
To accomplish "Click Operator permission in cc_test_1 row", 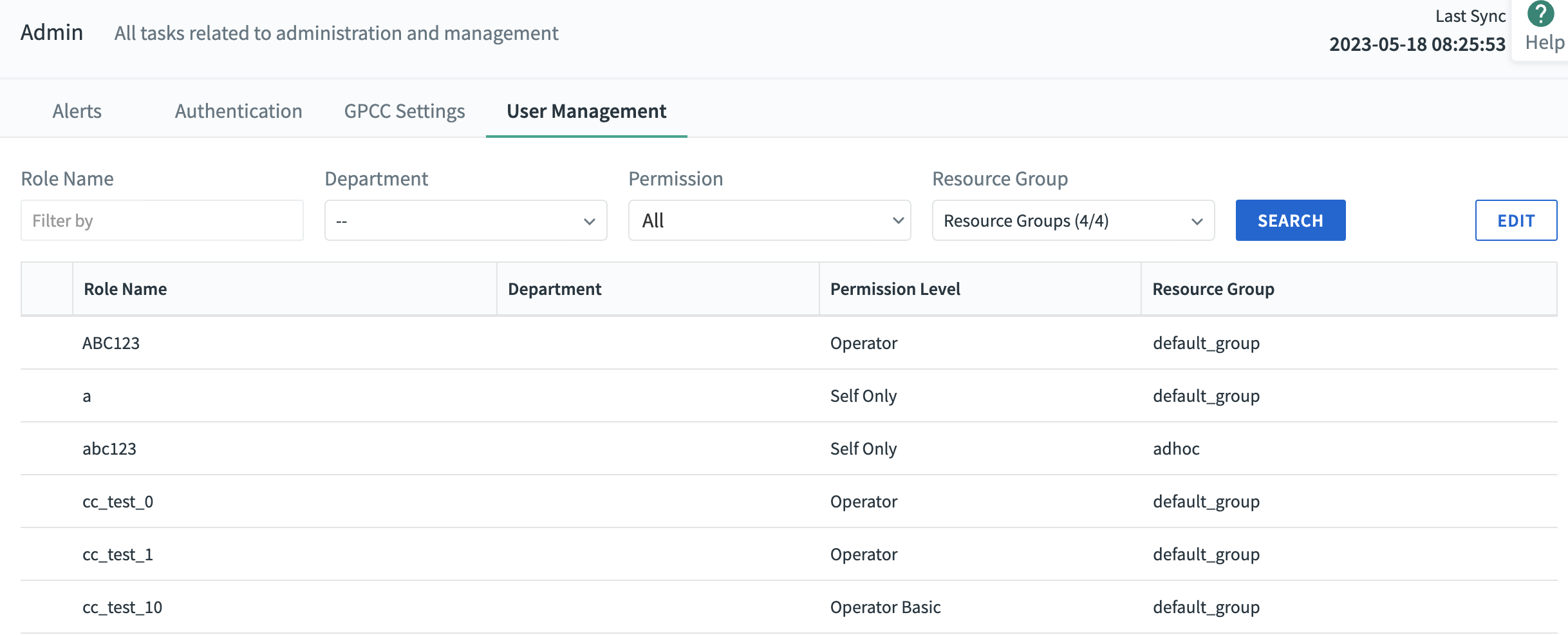I will click(x=863, y=554).
